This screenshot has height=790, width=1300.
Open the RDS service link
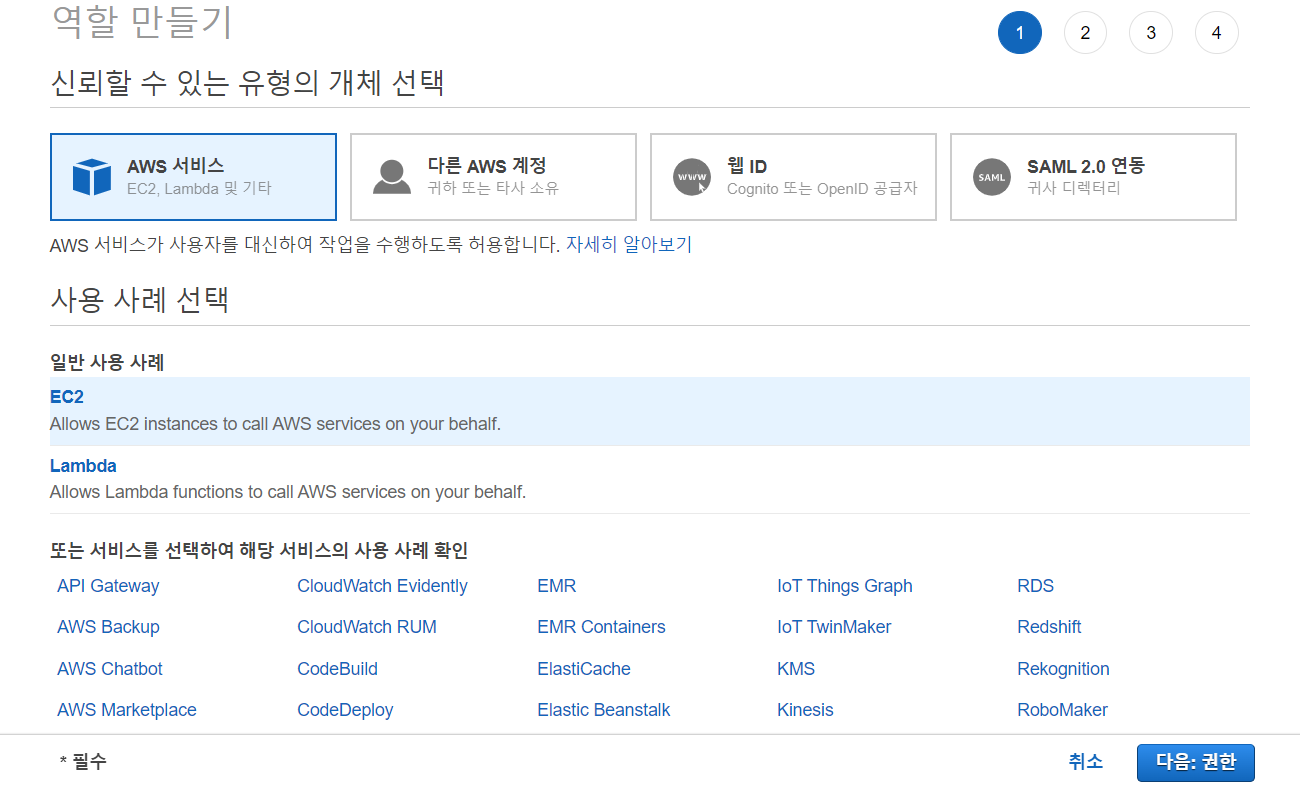(x=1036, y=586)
